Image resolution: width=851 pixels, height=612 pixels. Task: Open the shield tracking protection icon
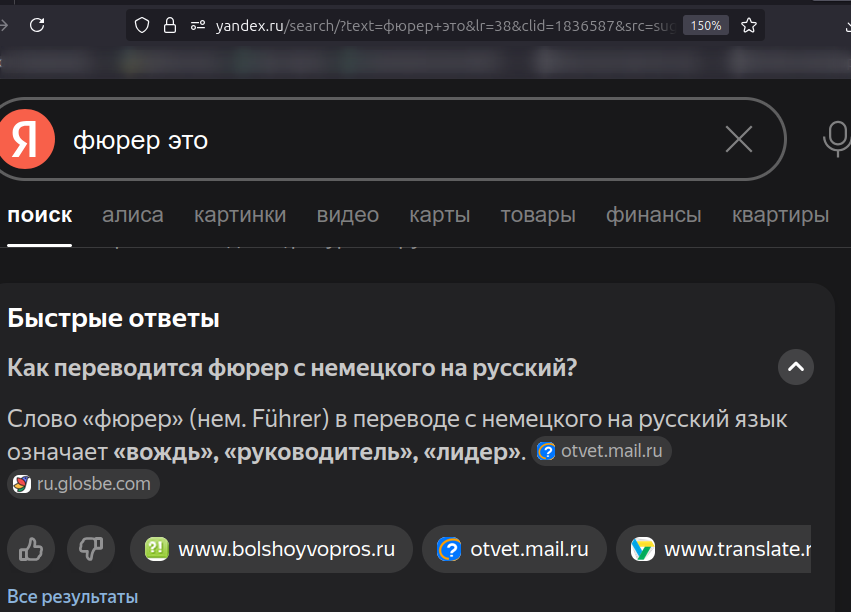[x=142, y=25]
